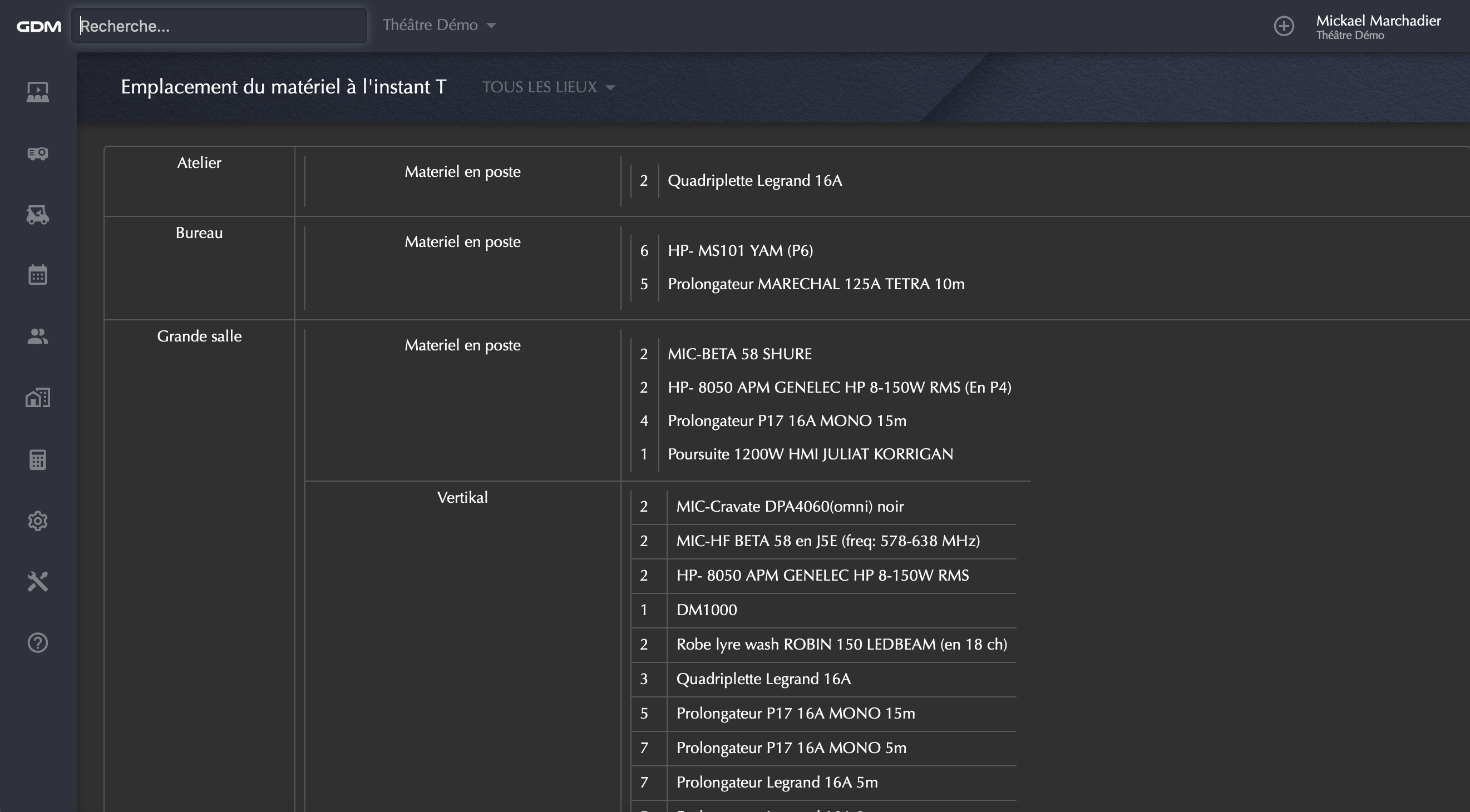The height and width of the screenshot is (812, 1470).
Task: Open the calendar sidebar icon
Action: point(38,275)
